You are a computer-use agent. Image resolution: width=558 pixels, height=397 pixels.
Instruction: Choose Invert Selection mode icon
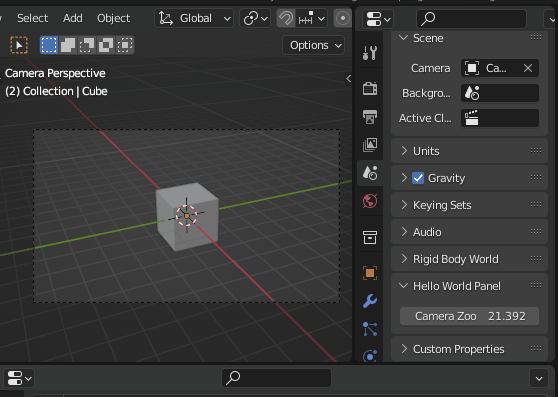[x=106, y=45]
